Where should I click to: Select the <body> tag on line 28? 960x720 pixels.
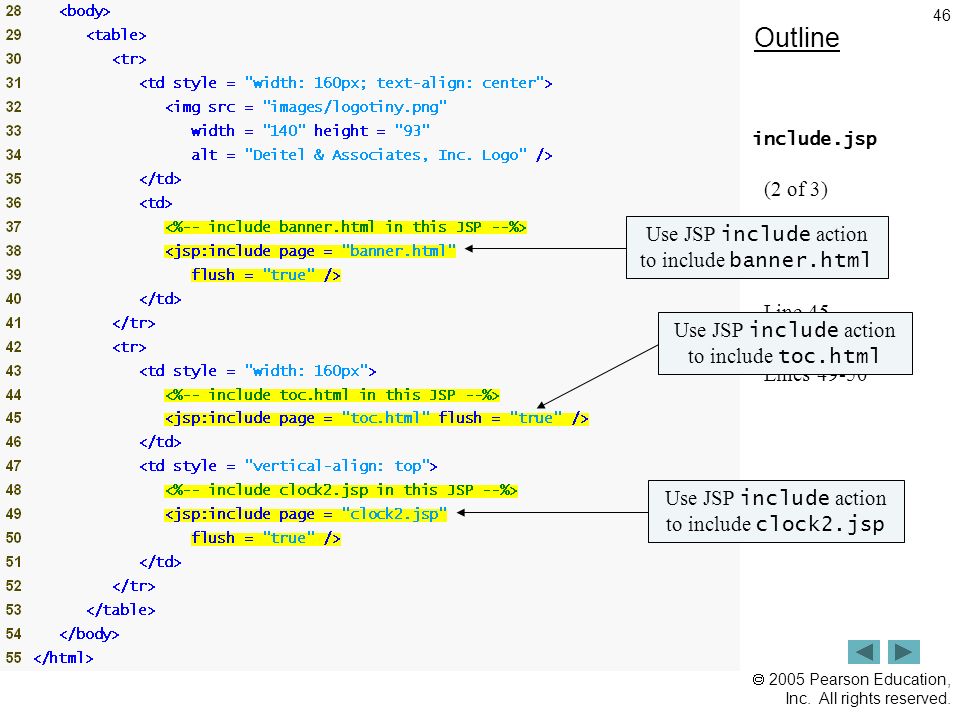click(x=84, y=12)
